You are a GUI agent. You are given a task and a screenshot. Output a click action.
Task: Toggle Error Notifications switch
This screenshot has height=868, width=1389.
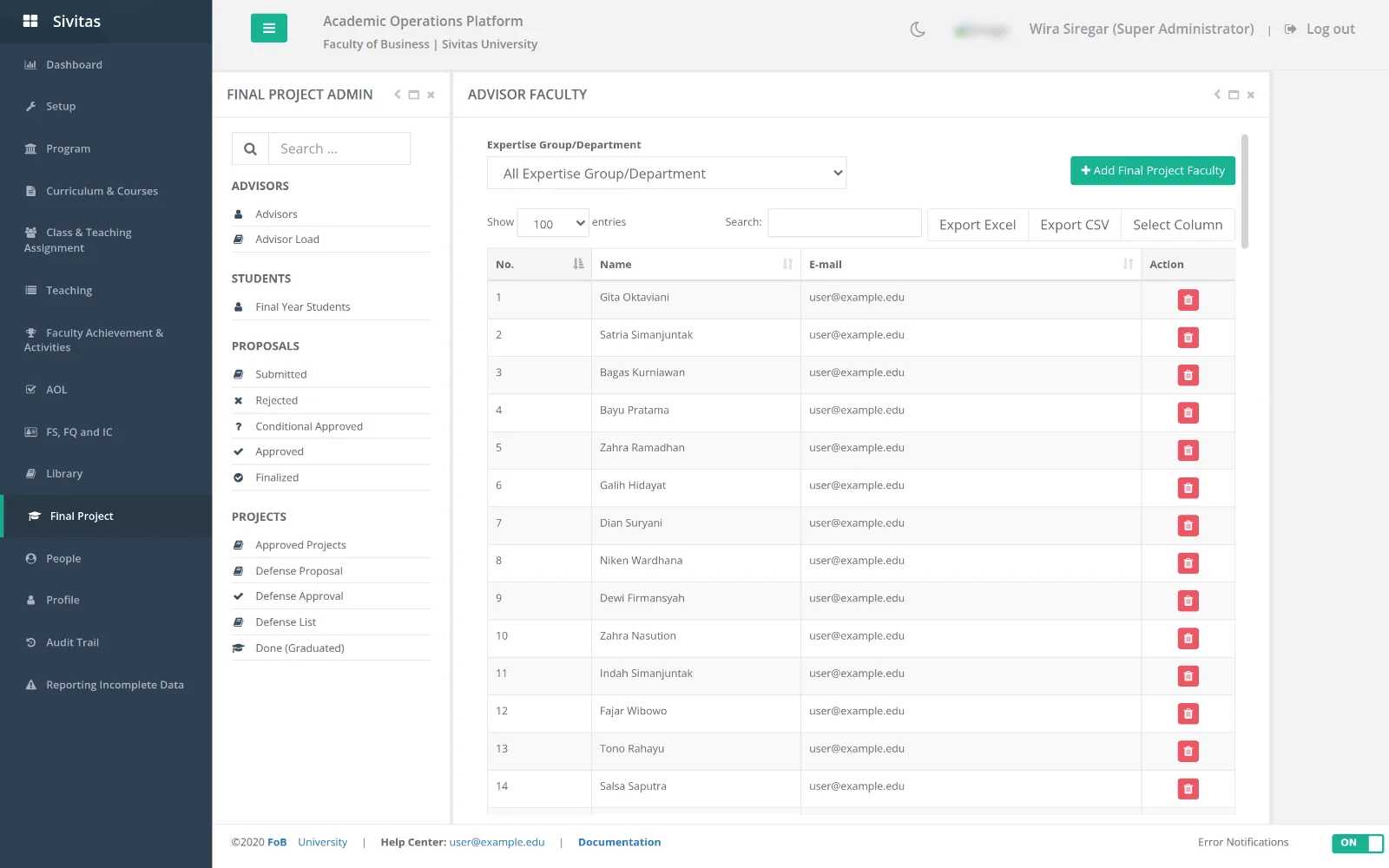point(1357,843)
